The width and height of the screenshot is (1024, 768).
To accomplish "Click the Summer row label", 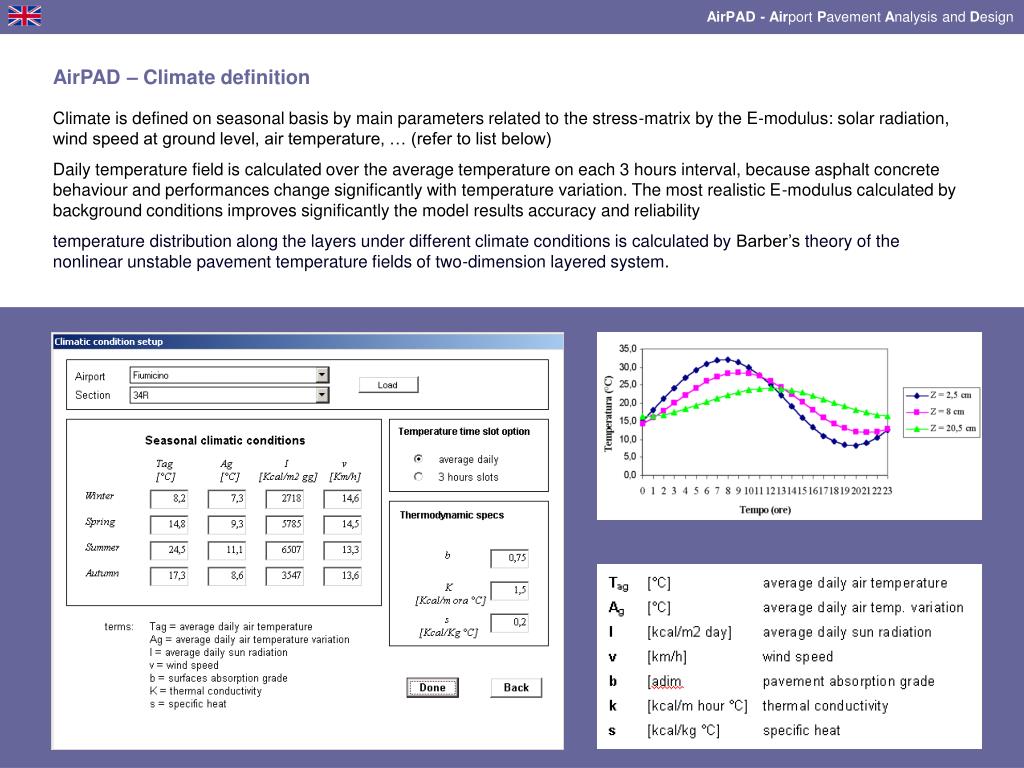I will click(x=102, y=547).
